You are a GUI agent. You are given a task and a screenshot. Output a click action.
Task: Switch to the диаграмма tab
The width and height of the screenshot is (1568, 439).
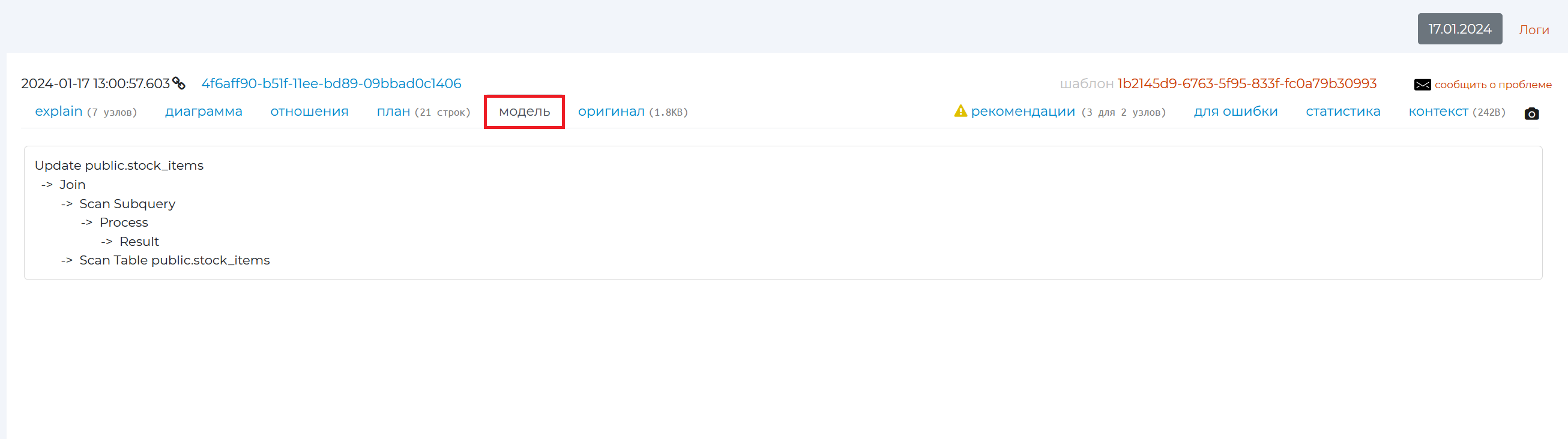pos(204,112)
